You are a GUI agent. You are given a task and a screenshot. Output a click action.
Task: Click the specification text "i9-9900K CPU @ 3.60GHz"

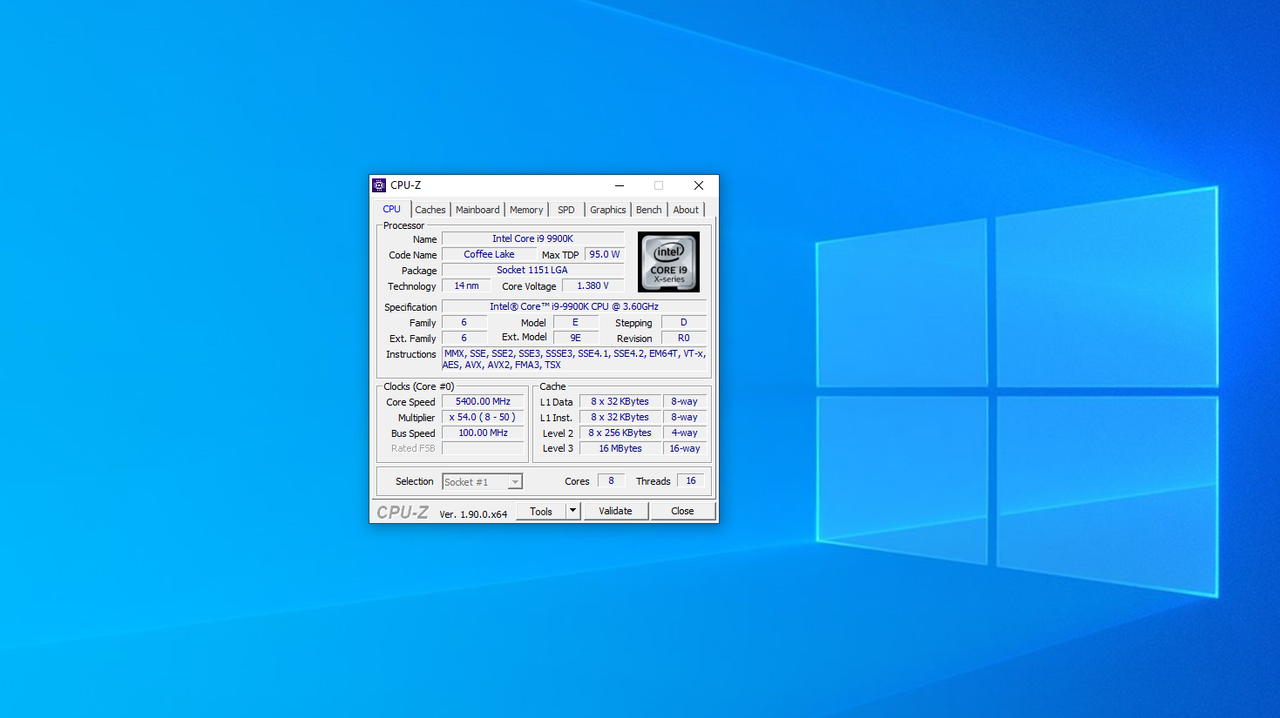point(574,307)
